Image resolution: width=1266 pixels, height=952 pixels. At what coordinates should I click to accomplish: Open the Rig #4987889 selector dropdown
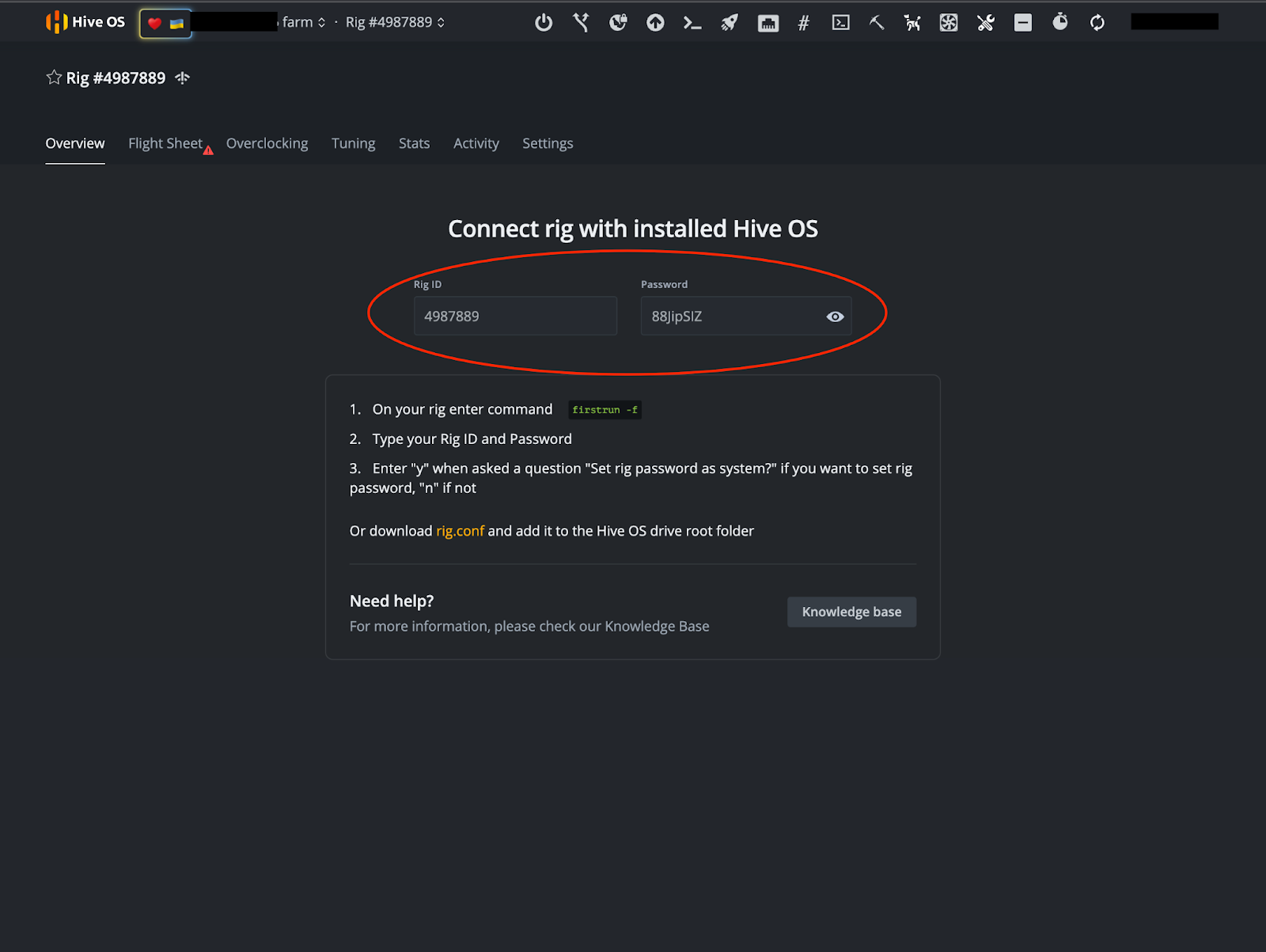pos(395,22)
